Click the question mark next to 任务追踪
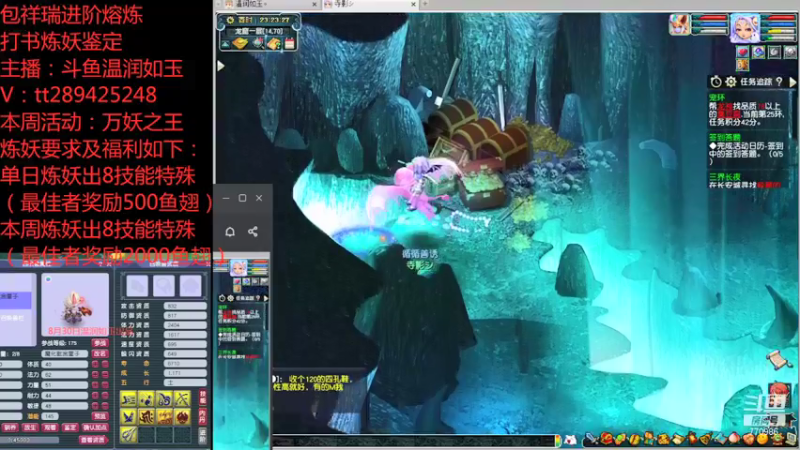Image resolution: width=800 pixels, height=450 pixels. tap(779, 82)
